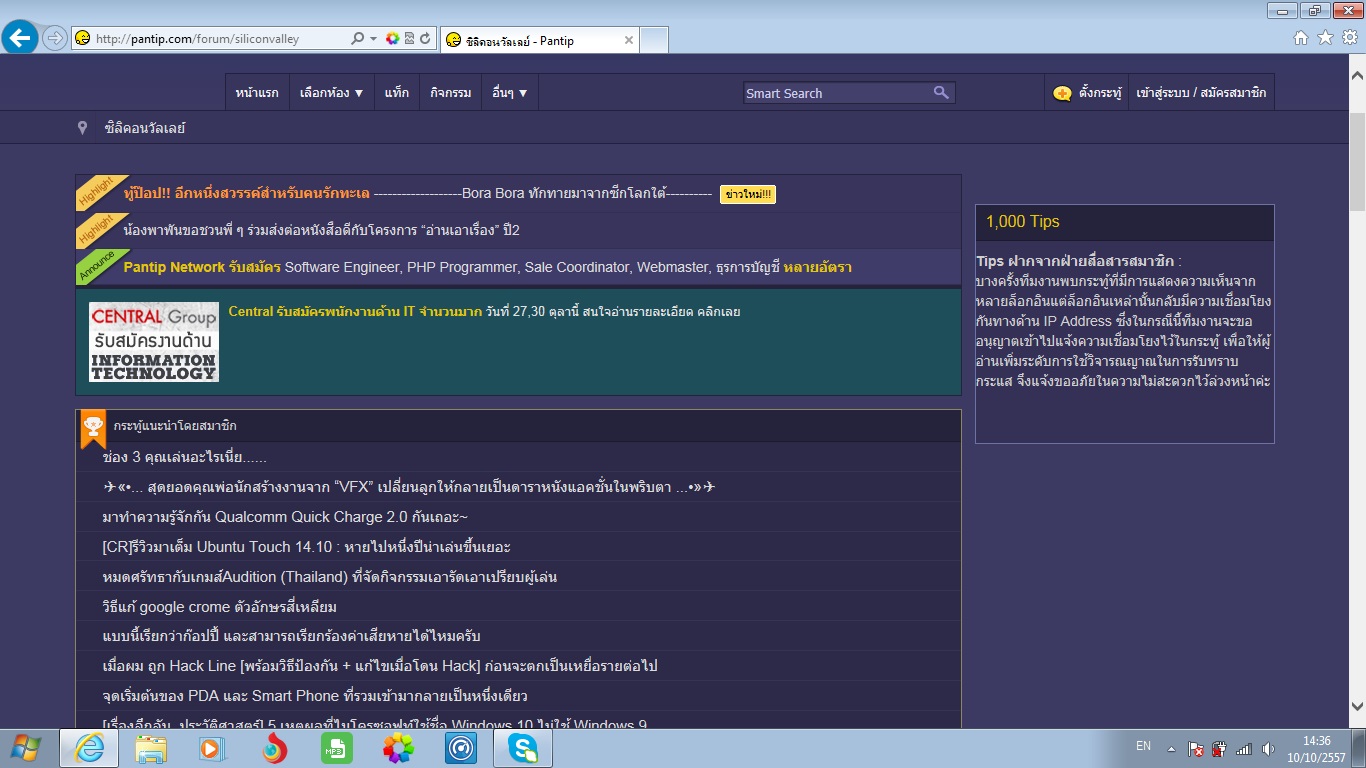Click the ตั้งกระทู้ new topic button
Screen dimensions: 1366x768
click(1087, 93)
